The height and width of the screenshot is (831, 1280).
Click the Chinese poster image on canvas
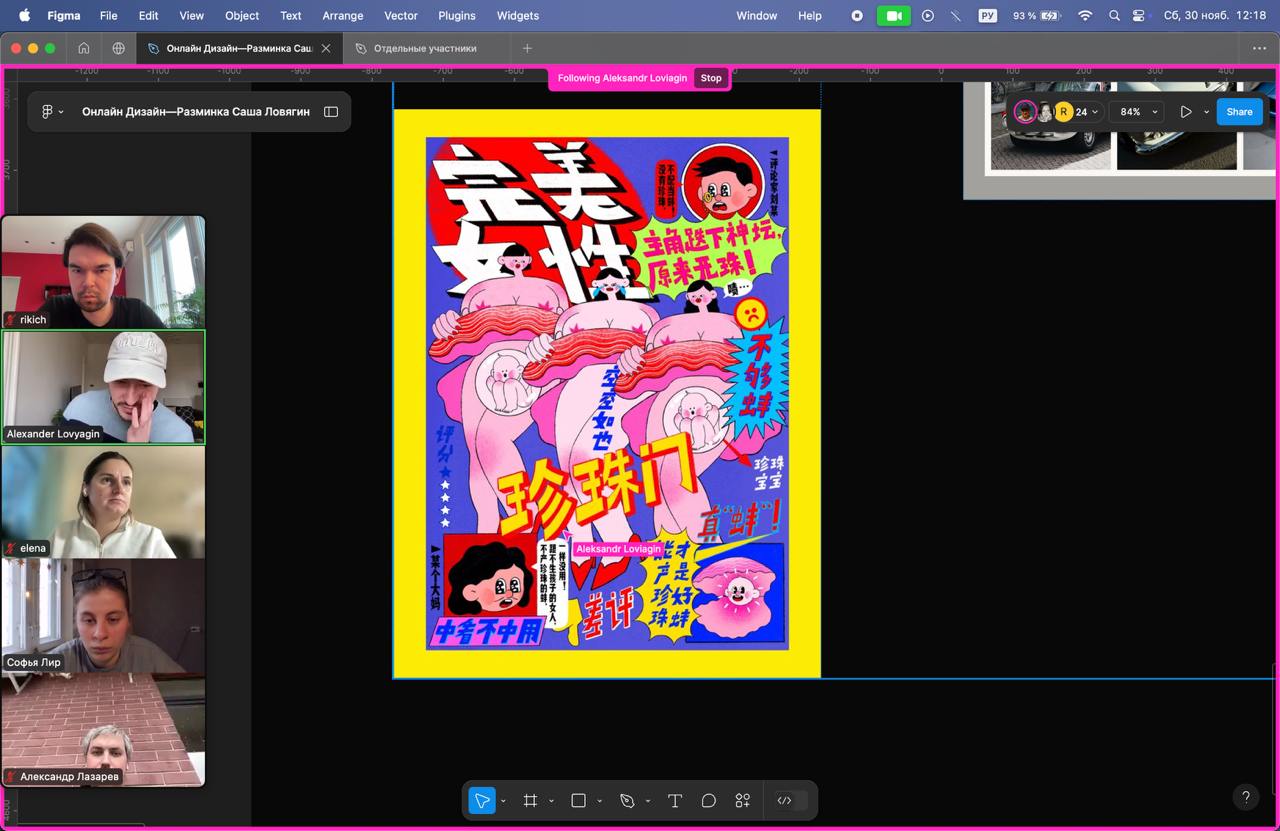point(607,393)
